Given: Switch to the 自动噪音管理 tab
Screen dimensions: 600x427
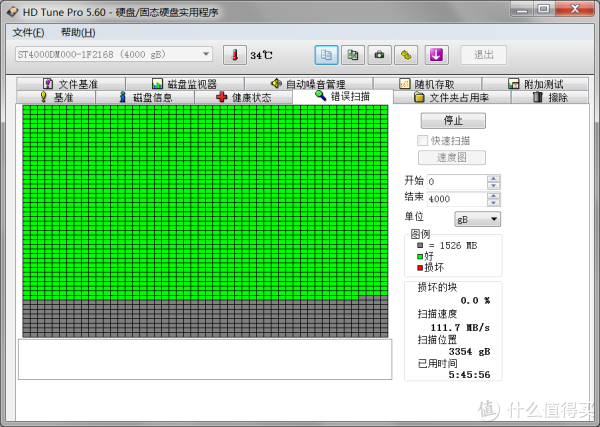Looking at the screenshot, I should (x=308, y=84).
